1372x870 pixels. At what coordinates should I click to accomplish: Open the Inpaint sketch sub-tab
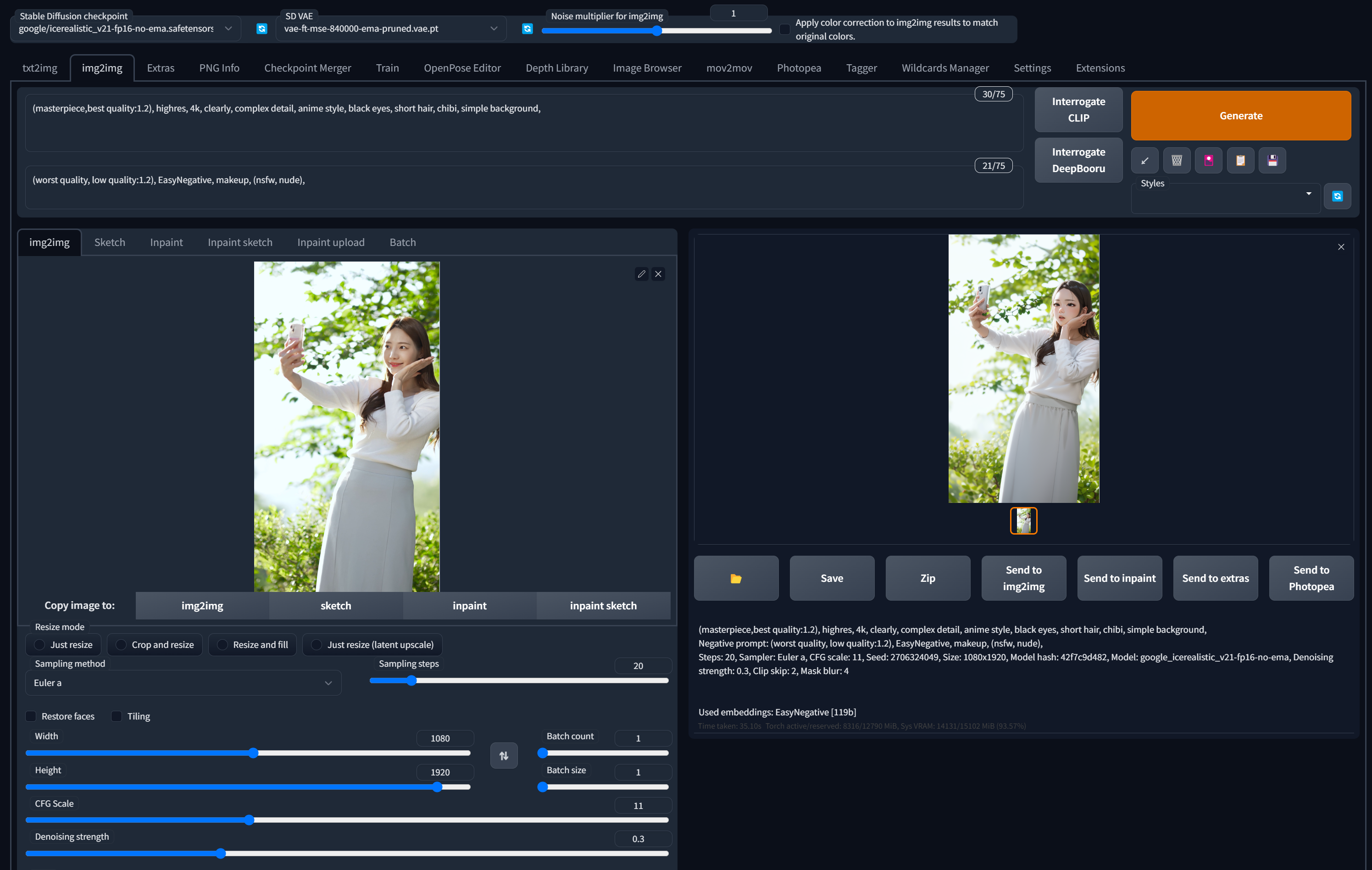(x=240, y=242)
